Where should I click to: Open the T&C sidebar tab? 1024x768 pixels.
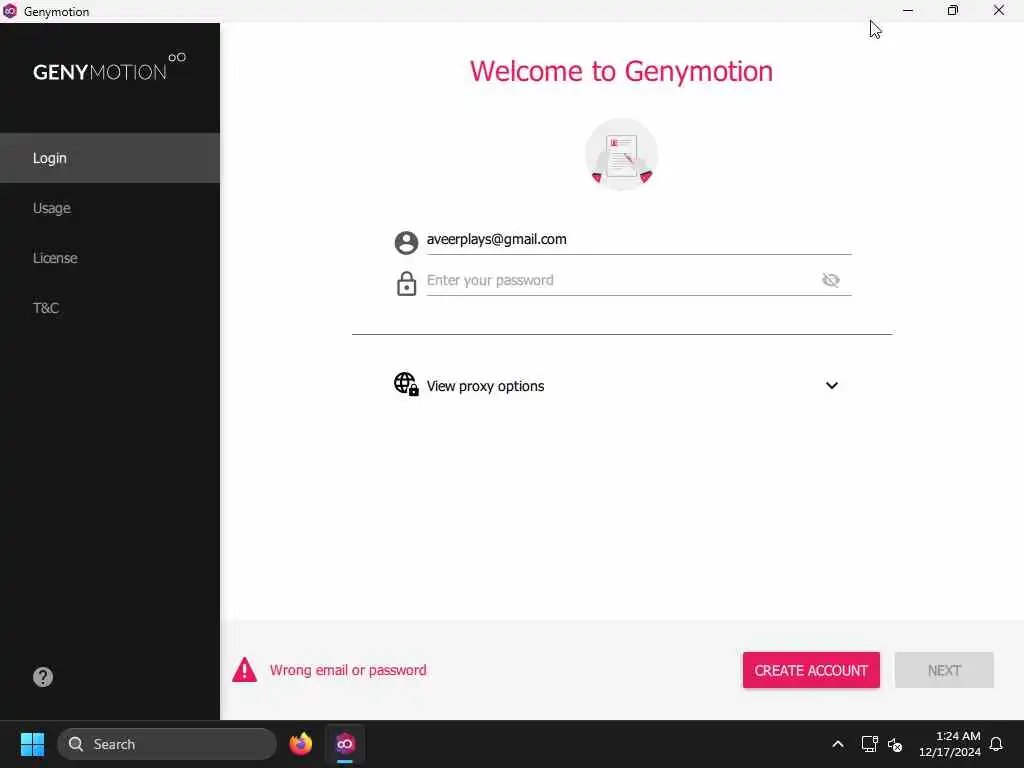pyautogui.click(x=110, y=308)
